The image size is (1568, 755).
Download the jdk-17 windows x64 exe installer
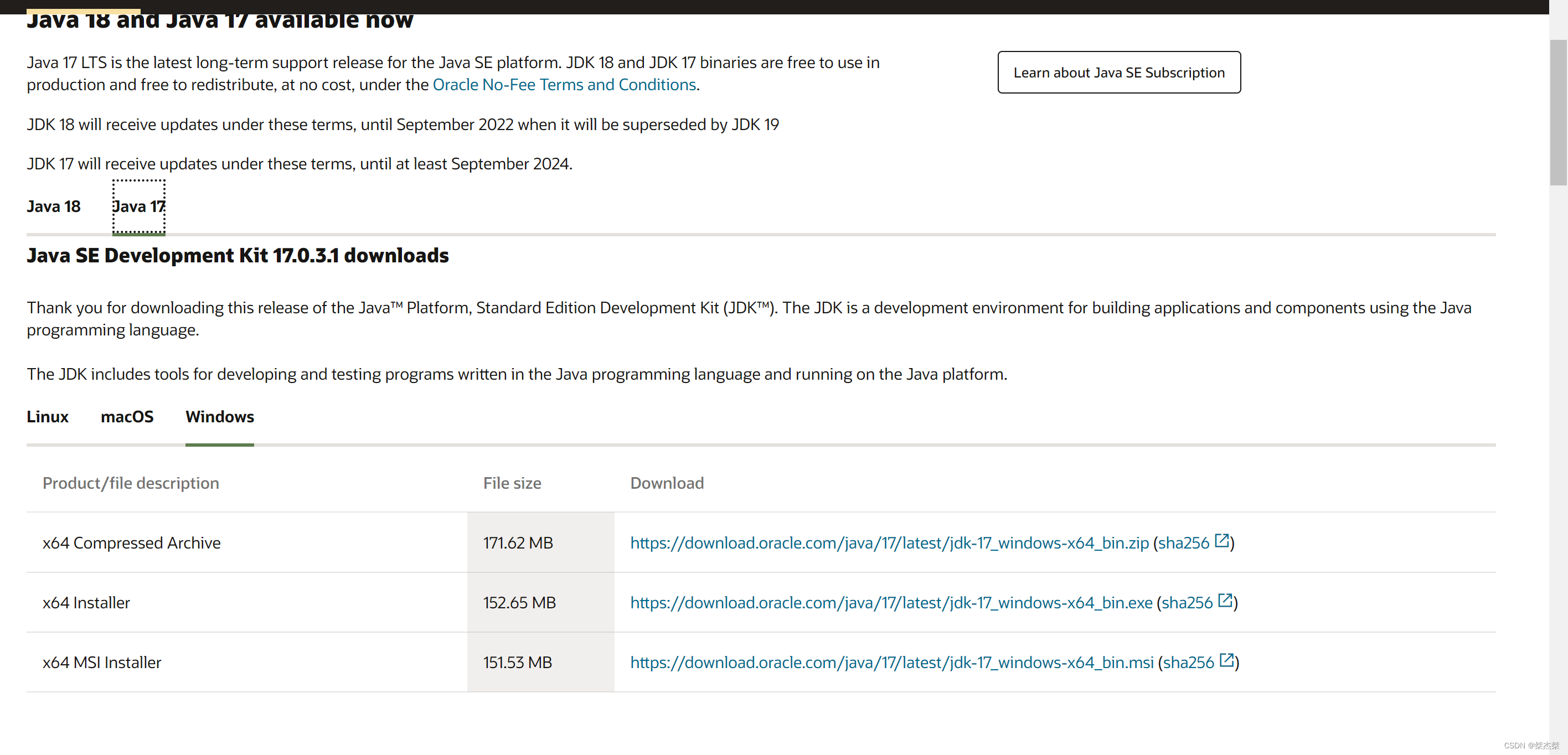(x=890, y=602)
